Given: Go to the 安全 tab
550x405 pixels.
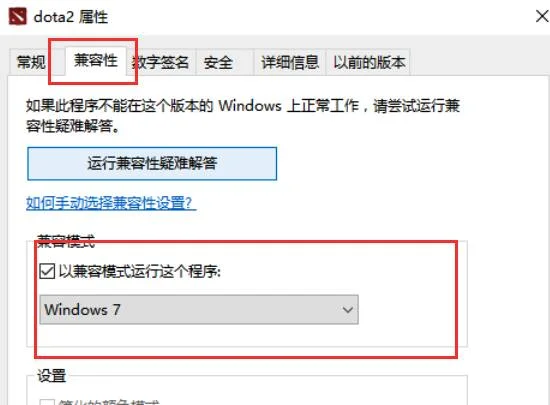Looking at the screenshot, I should click(218, 62).
